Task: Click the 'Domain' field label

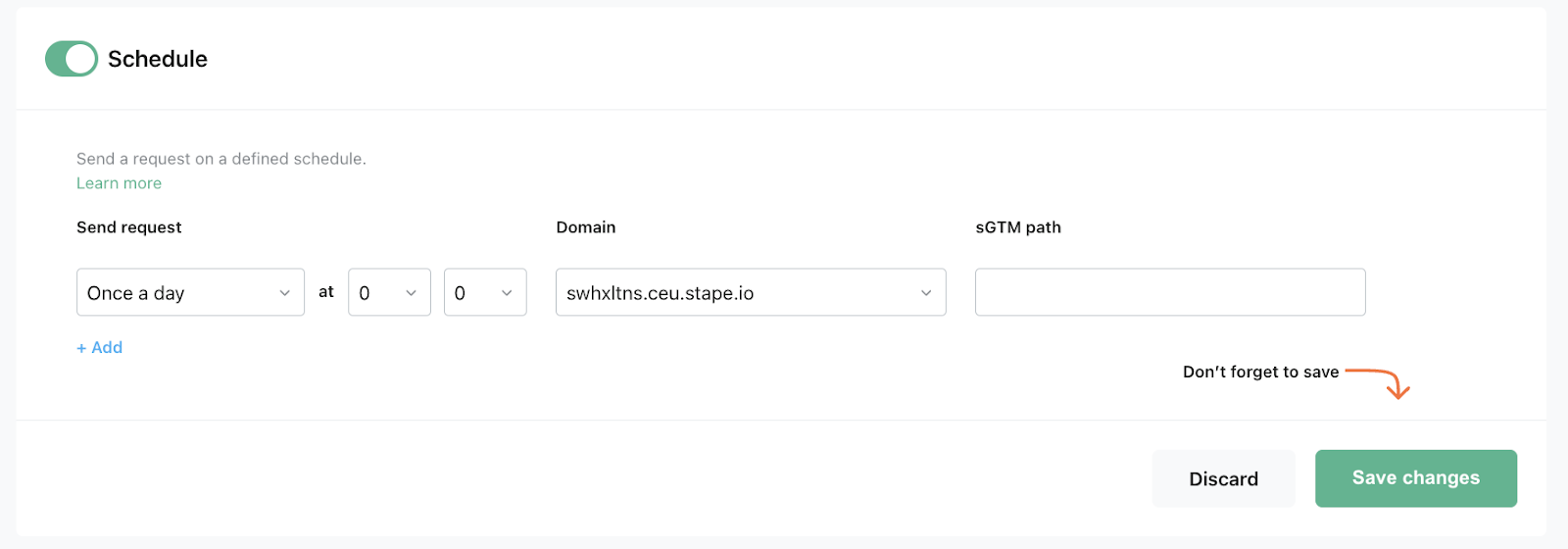Action: (586, 227)
